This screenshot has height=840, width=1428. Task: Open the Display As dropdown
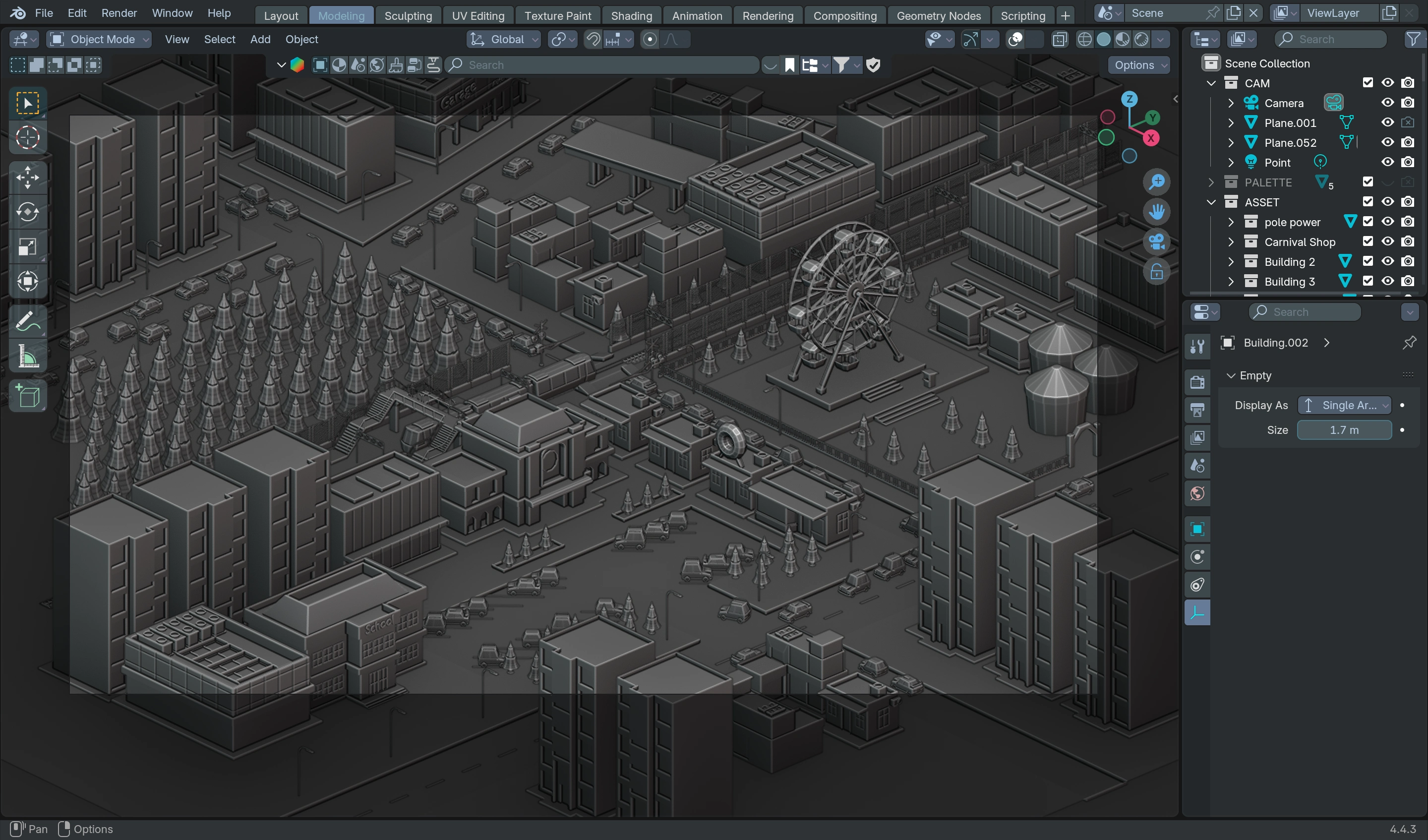coord(1344,405)
